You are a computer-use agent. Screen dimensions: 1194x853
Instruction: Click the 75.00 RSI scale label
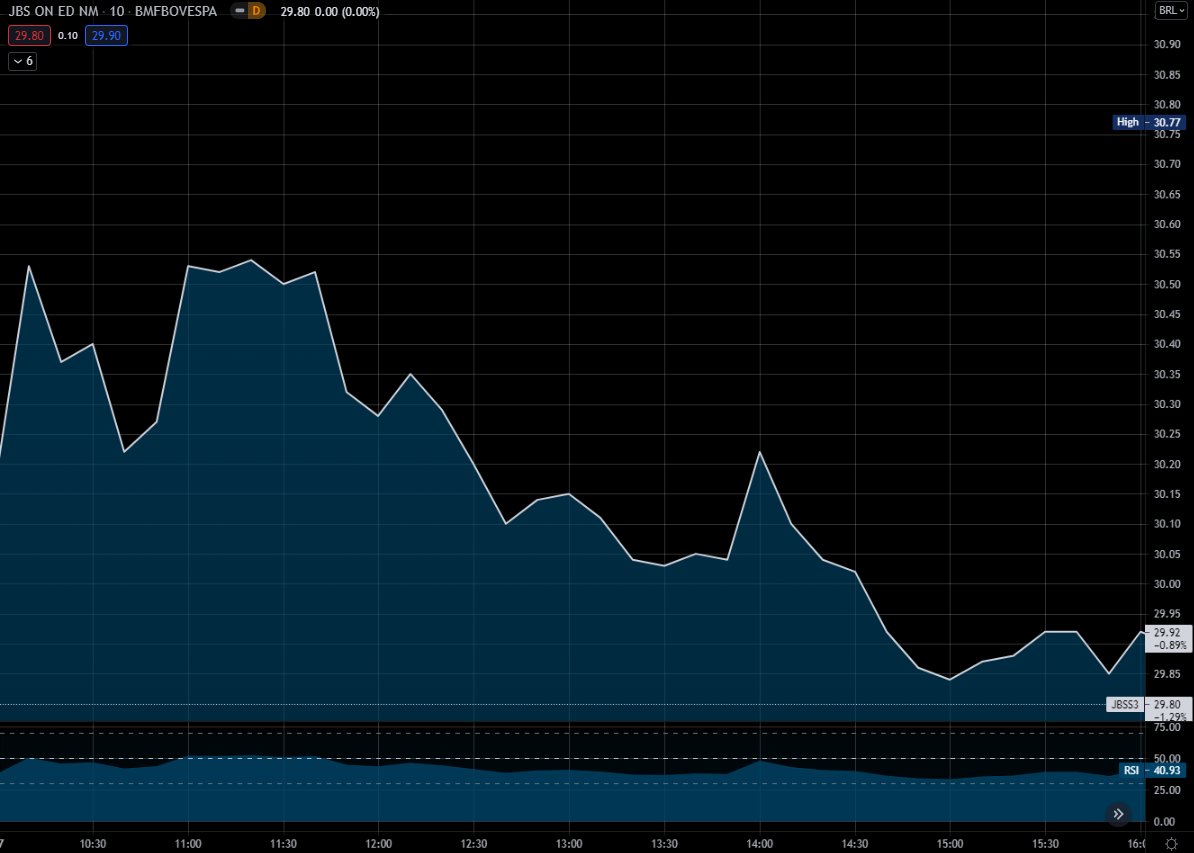pyautogui.click(x=1167, y=727)
